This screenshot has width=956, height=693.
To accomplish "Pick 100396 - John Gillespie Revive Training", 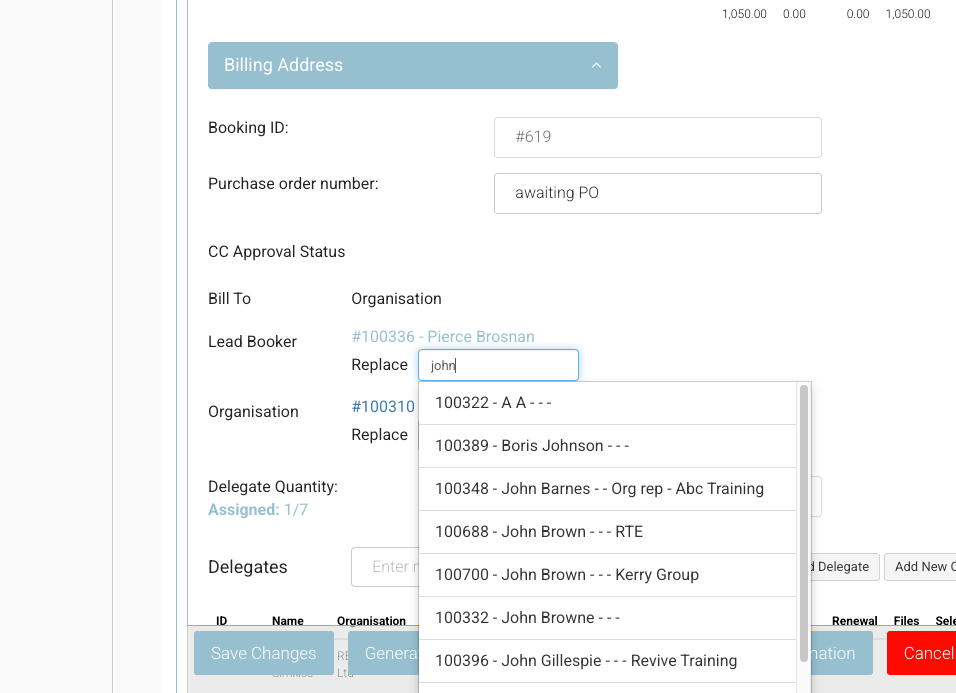I will 607,661.
